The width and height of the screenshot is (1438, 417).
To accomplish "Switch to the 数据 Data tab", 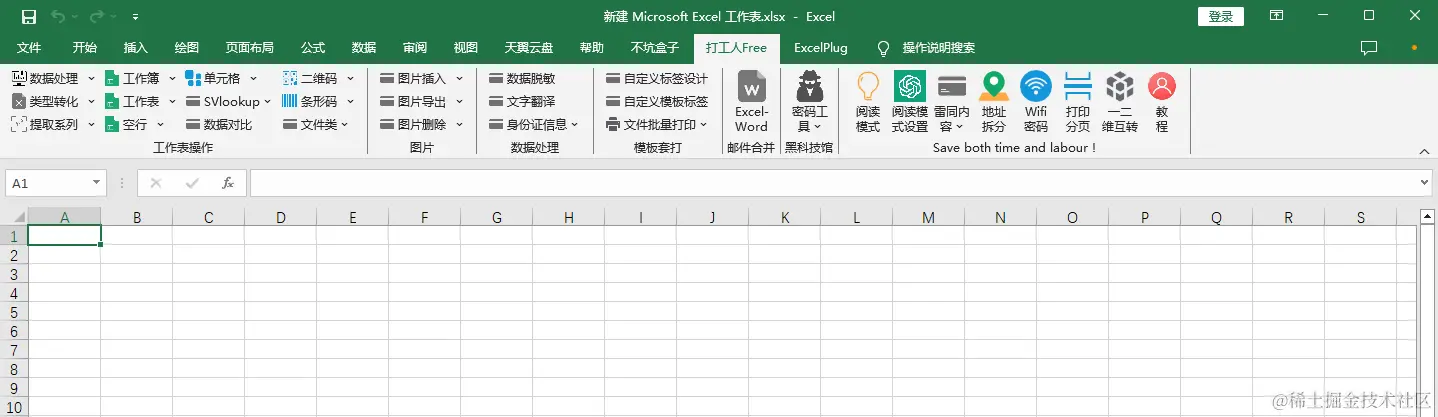I will (x=364, y=48).
